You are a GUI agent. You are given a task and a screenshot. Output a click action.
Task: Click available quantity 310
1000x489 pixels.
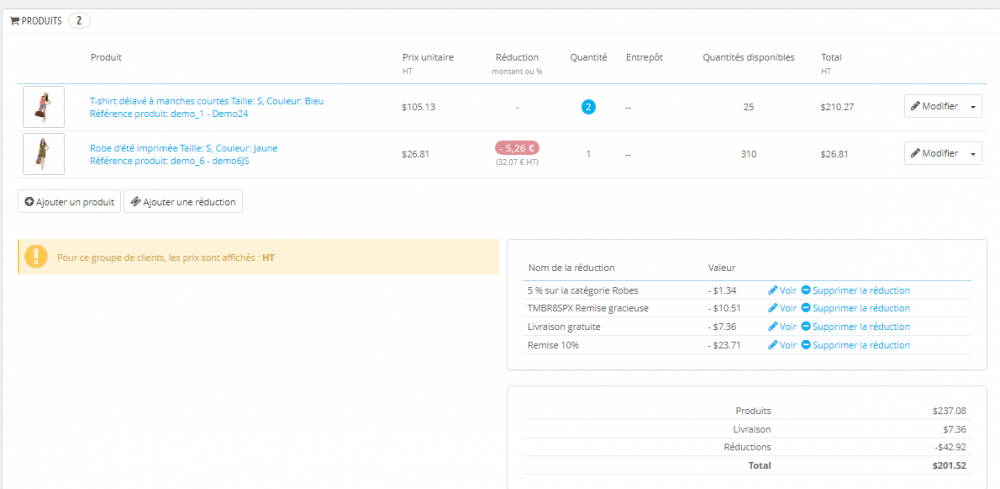(749, 154)
